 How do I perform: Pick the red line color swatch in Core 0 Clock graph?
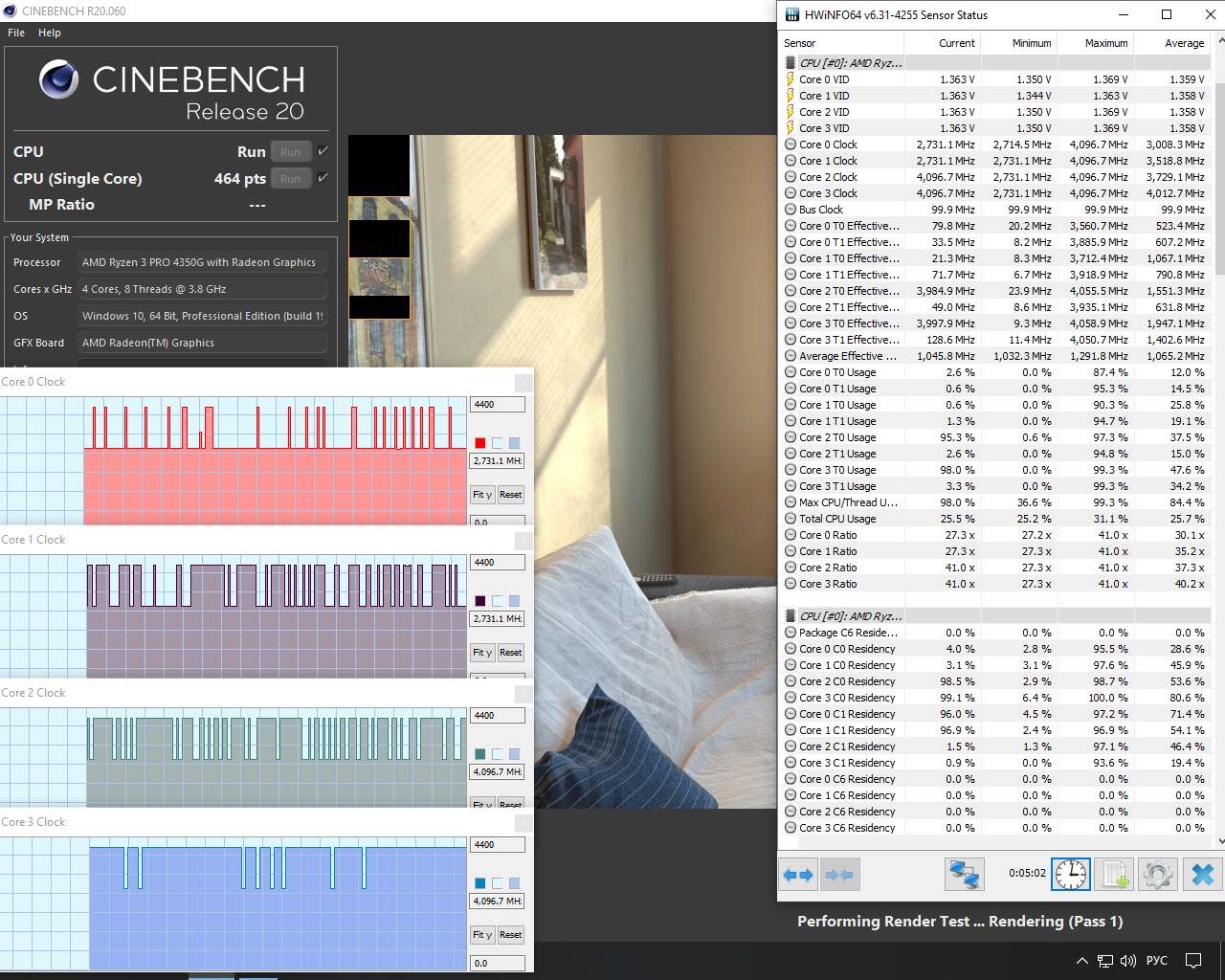click(x=480, y=443)
